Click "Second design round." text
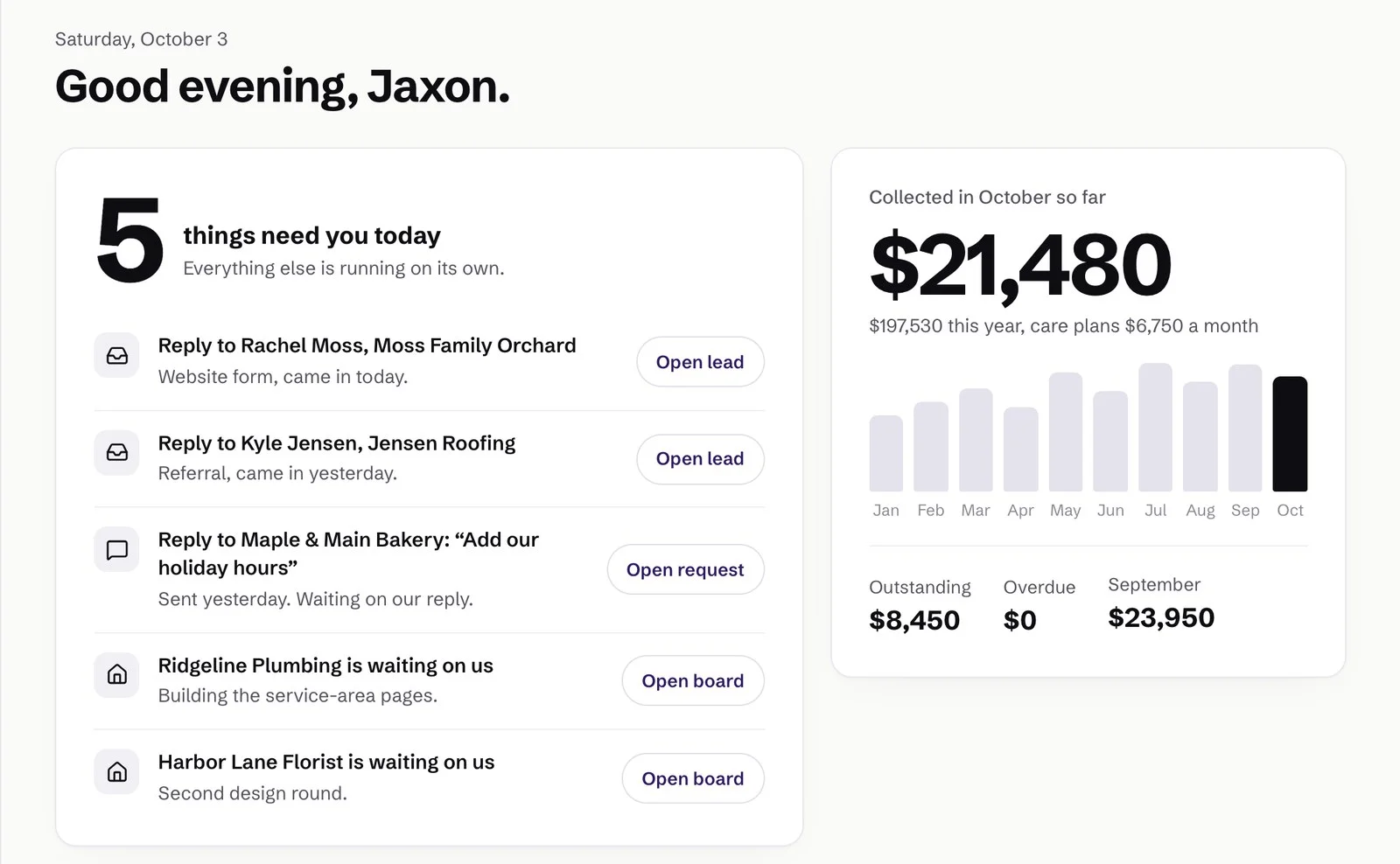Screen dimensions: 1400x864 pos(252,793)
